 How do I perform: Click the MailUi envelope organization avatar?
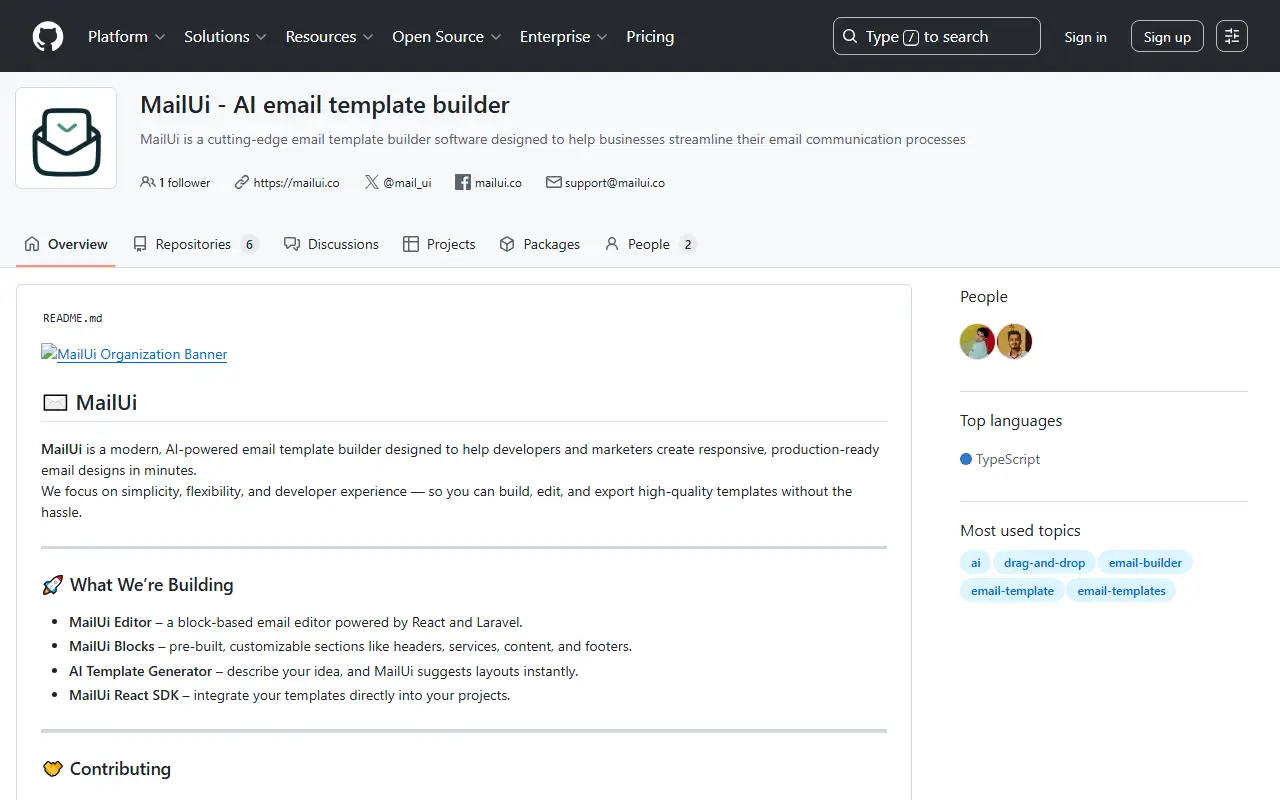tap(66, 138)
